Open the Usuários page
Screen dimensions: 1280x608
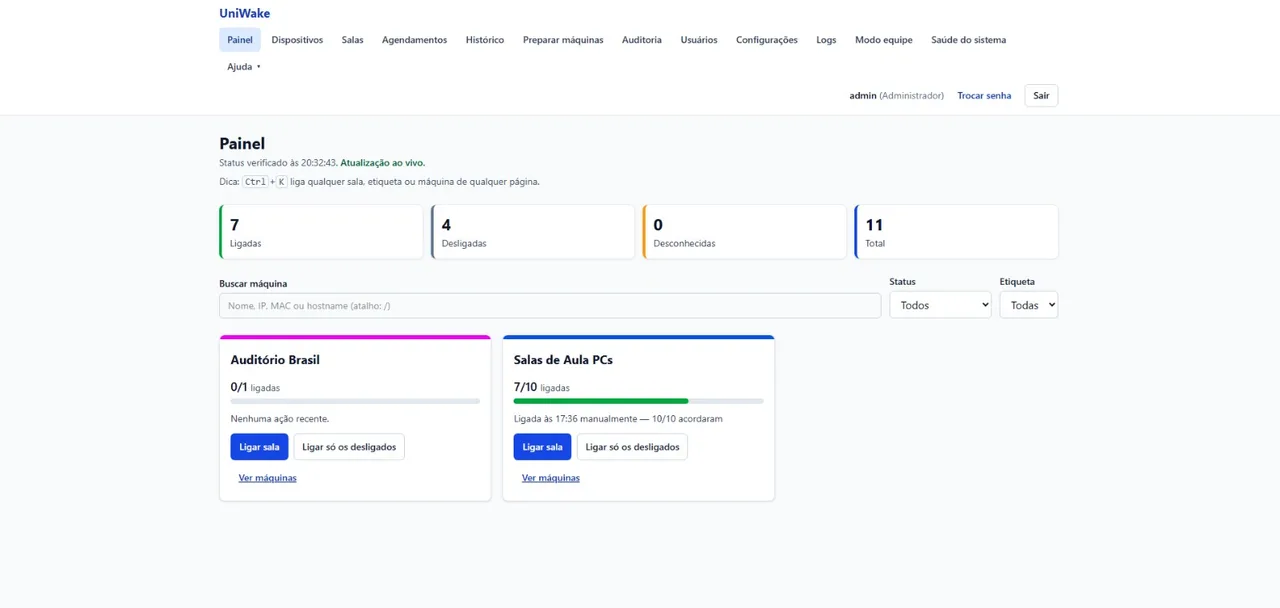click(x=699, y=40)
